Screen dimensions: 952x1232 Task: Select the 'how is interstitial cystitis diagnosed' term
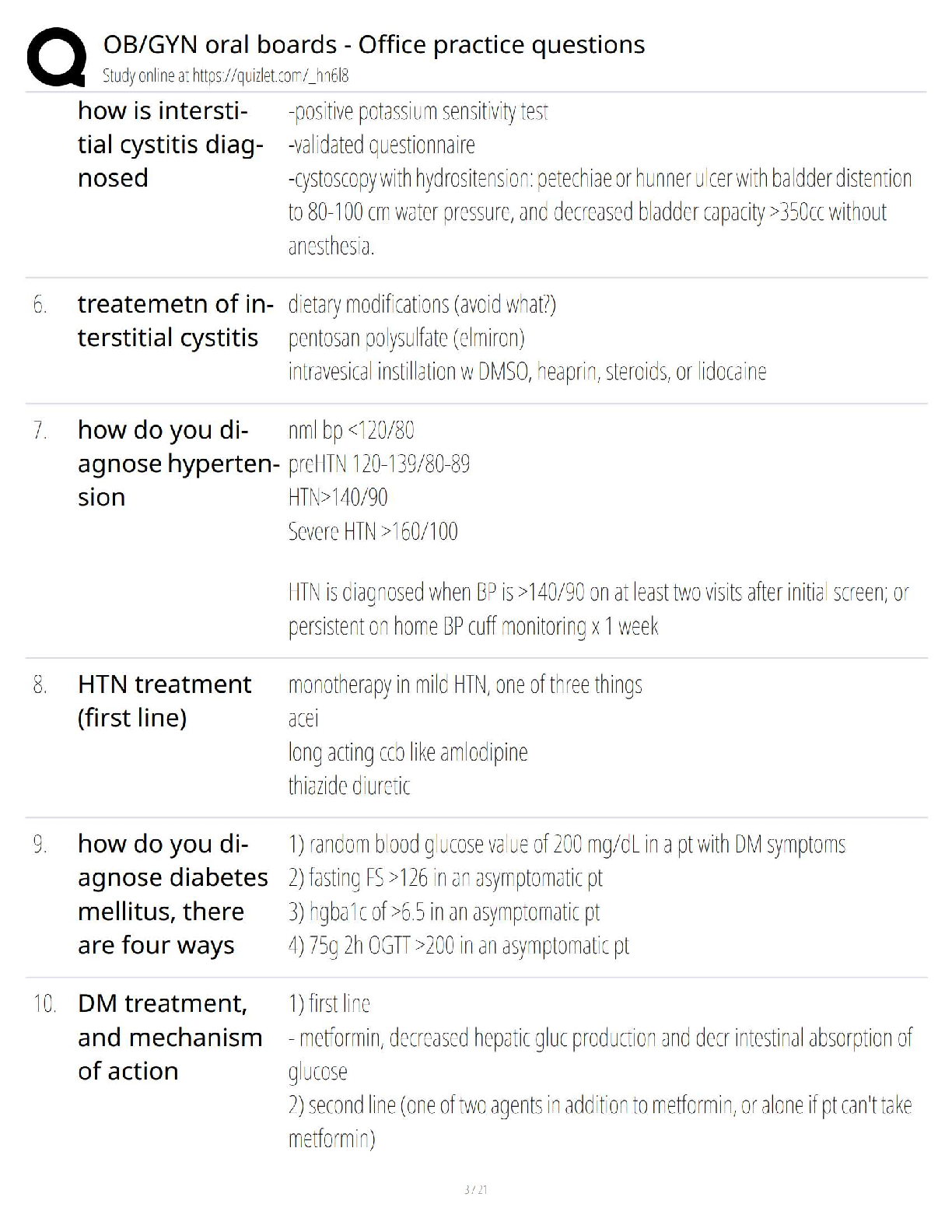click(170, 145)
